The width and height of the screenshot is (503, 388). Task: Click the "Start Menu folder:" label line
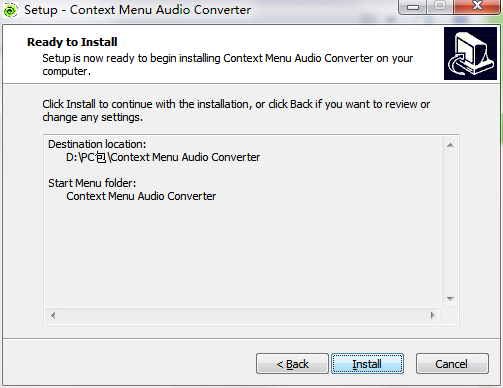pos(92,183)
